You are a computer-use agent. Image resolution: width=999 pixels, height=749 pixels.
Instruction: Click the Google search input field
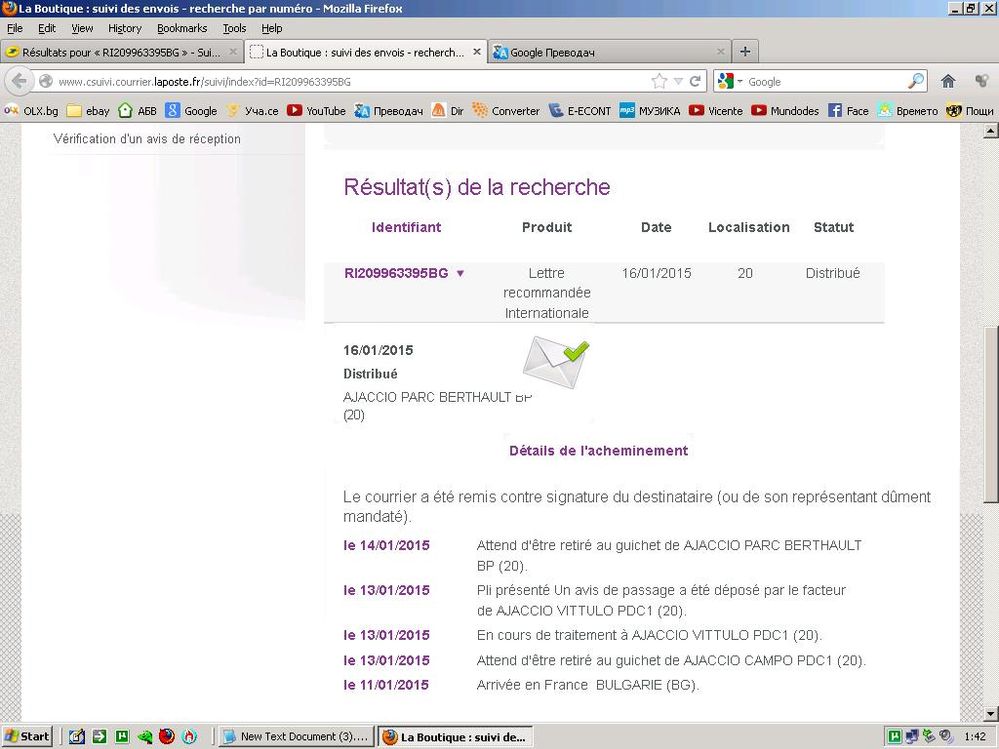click(825, 82)
